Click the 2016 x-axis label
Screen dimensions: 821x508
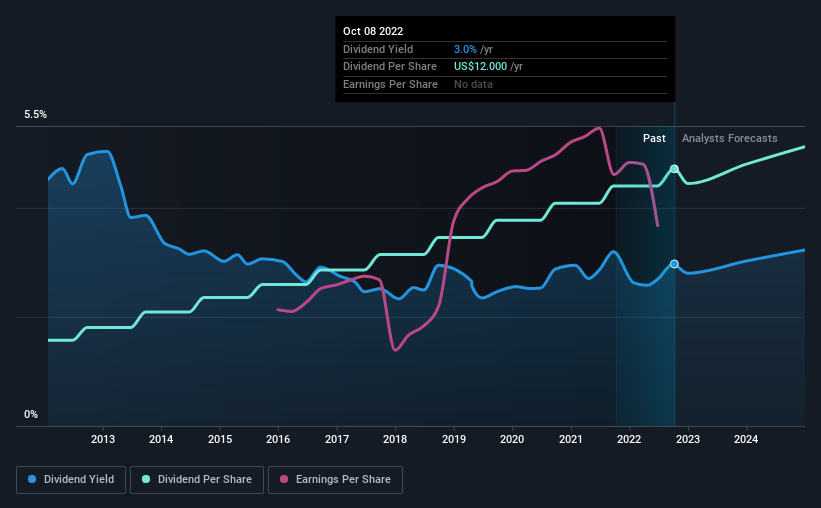coord(278,439)
